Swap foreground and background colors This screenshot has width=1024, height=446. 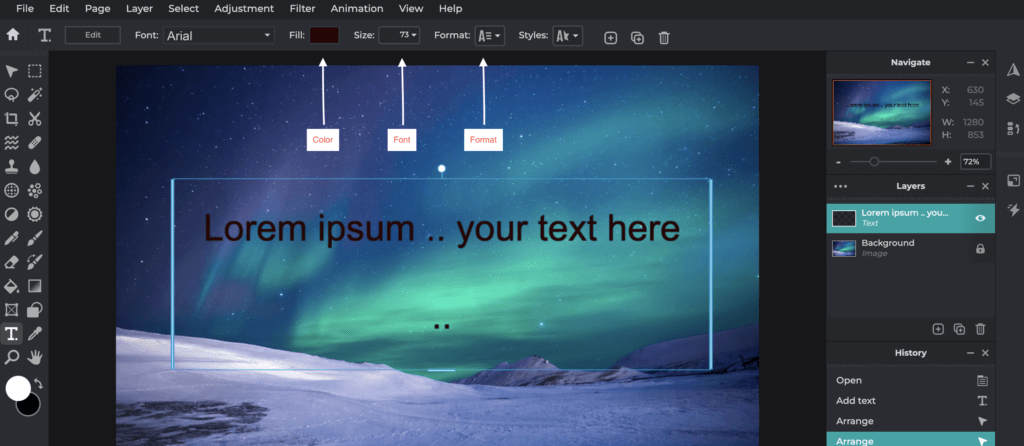point(39,383)
